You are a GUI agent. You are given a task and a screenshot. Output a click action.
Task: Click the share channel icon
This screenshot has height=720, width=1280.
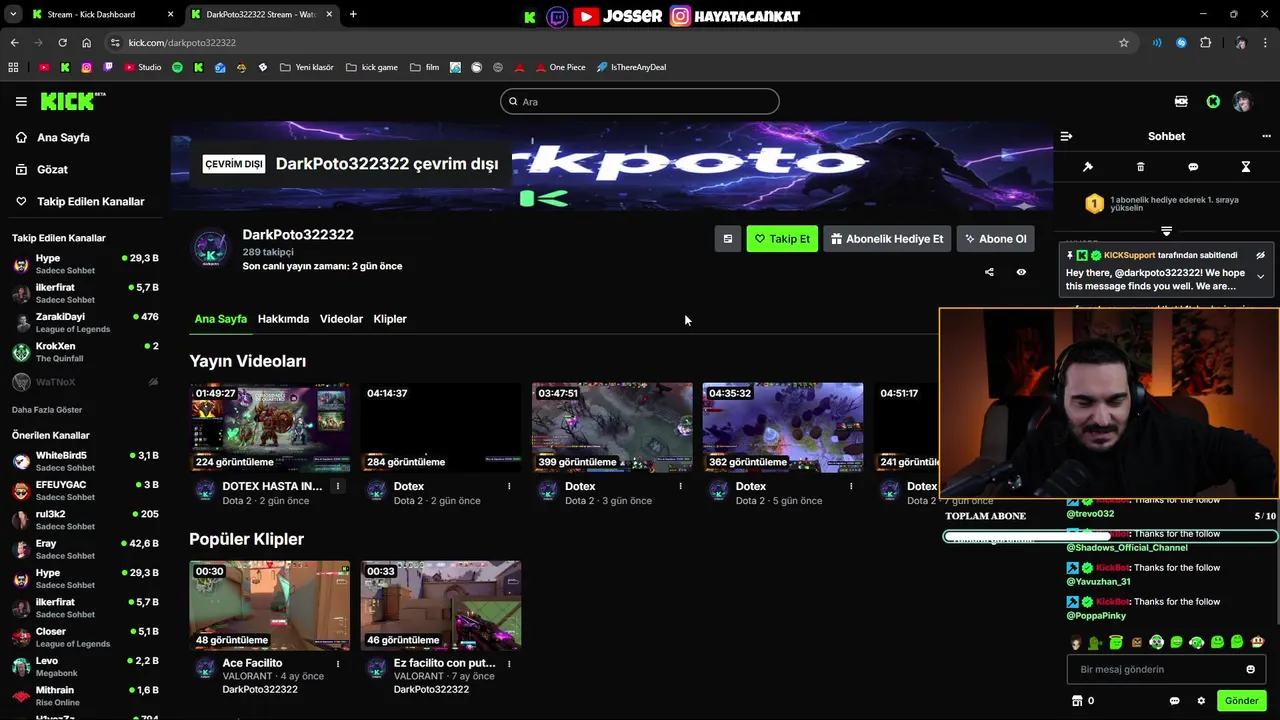[x=989, y=272]
